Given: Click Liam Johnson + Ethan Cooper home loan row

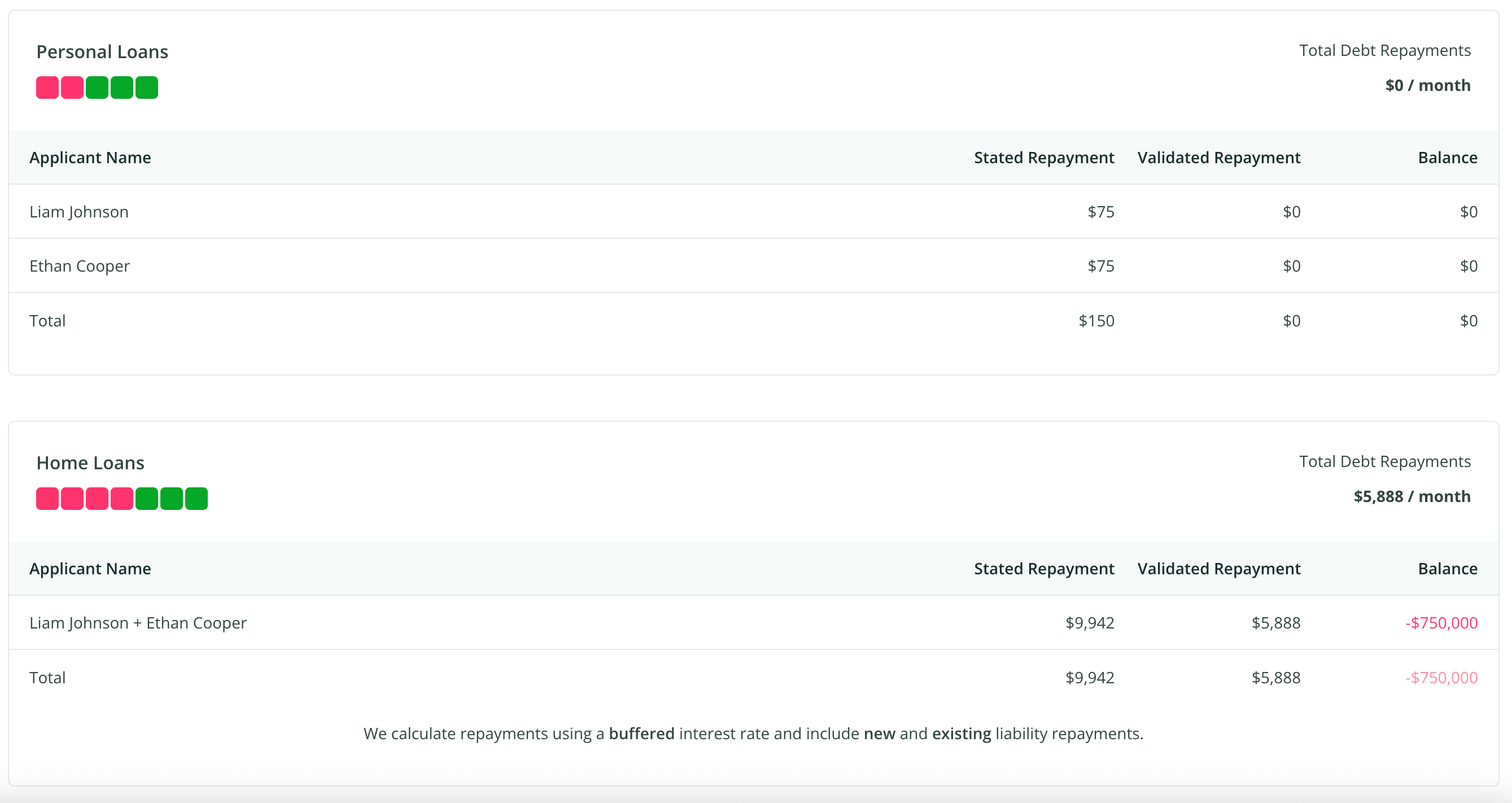Looking at the screenshot, I should coord(754,623).
